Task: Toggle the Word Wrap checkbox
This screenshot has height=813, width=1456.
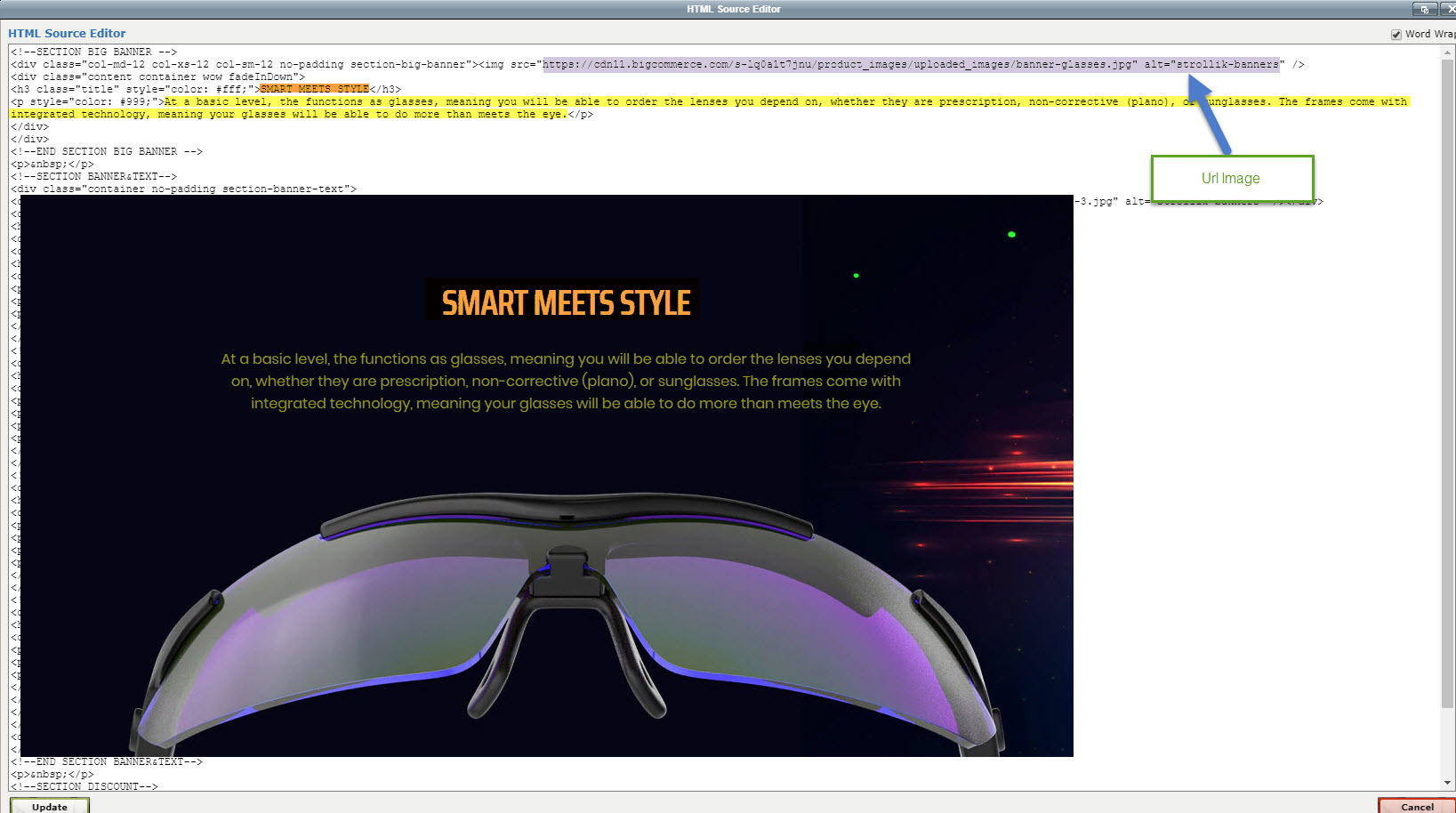Action: (x=1396, y=35)
